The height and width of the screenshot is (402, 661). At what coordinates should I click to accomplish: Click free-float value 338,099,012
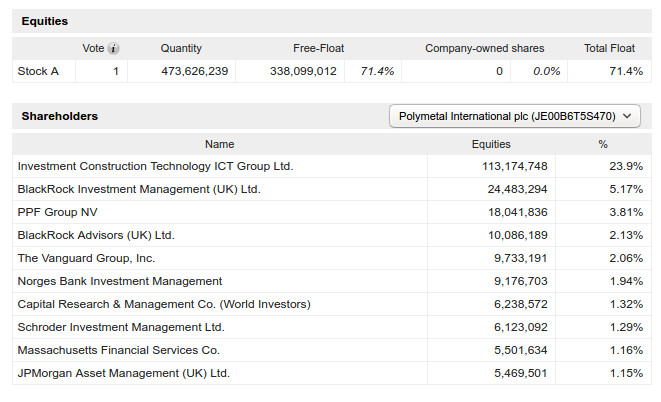tap(303, 71)
